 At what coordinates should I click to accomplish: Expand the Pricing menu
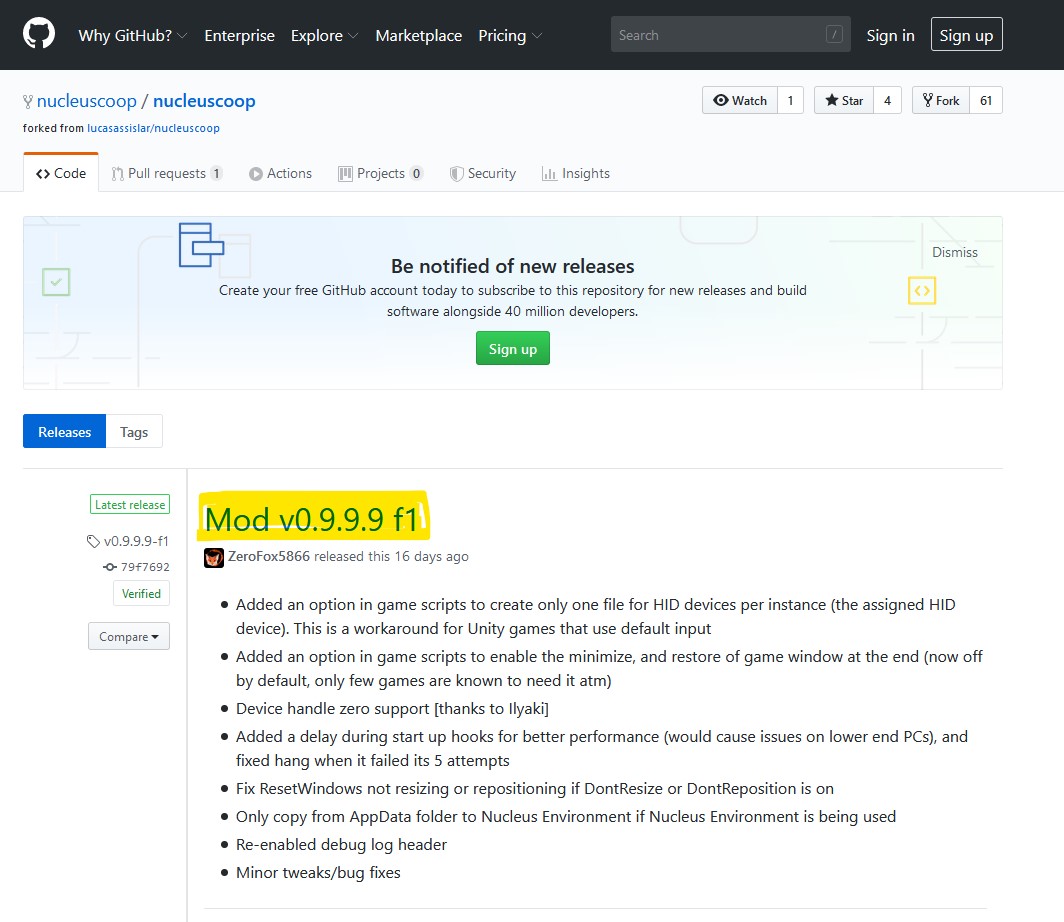click(x=510, y=35)
